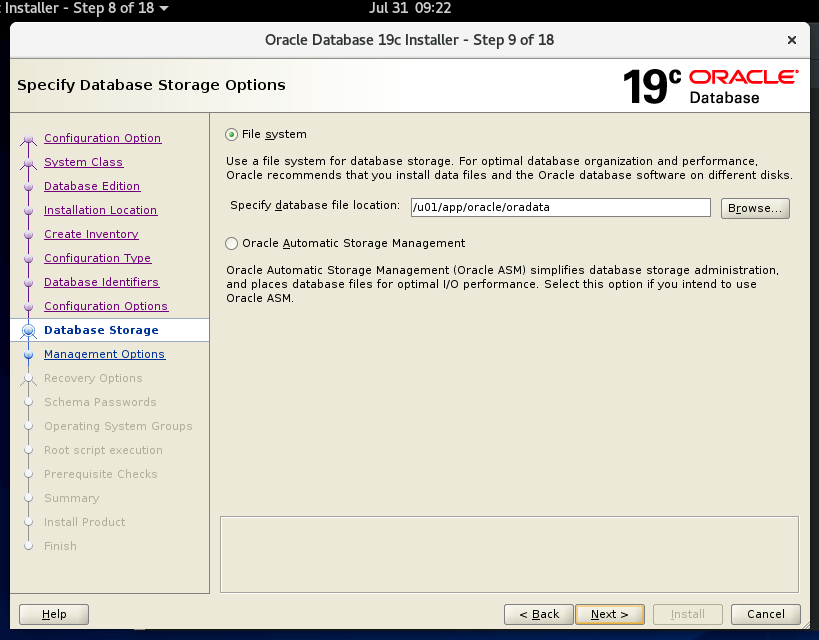Select the File system radio button
The image size is (819, 640).
(231, 135)
